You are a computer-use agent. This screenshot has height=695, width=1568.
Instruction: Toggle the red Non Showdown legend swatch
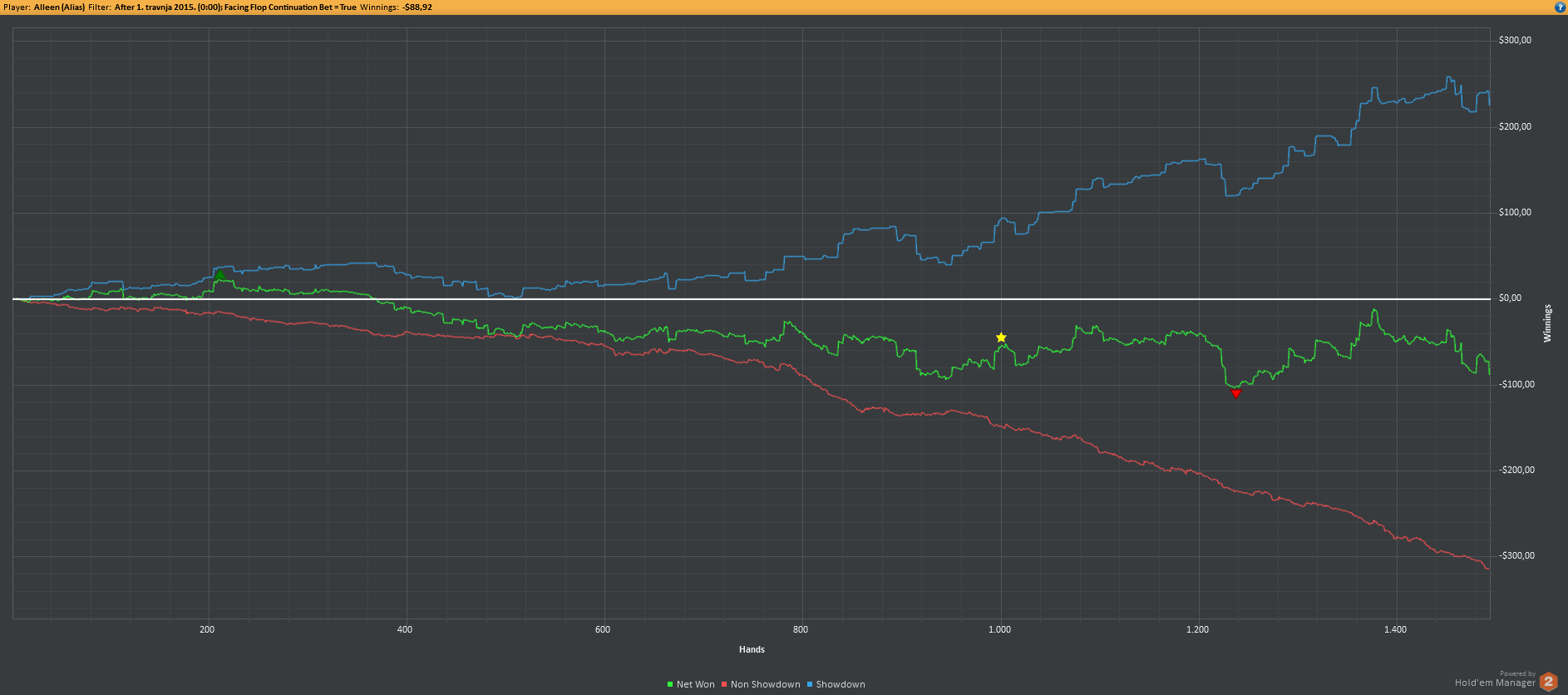[x=724, y=684]
